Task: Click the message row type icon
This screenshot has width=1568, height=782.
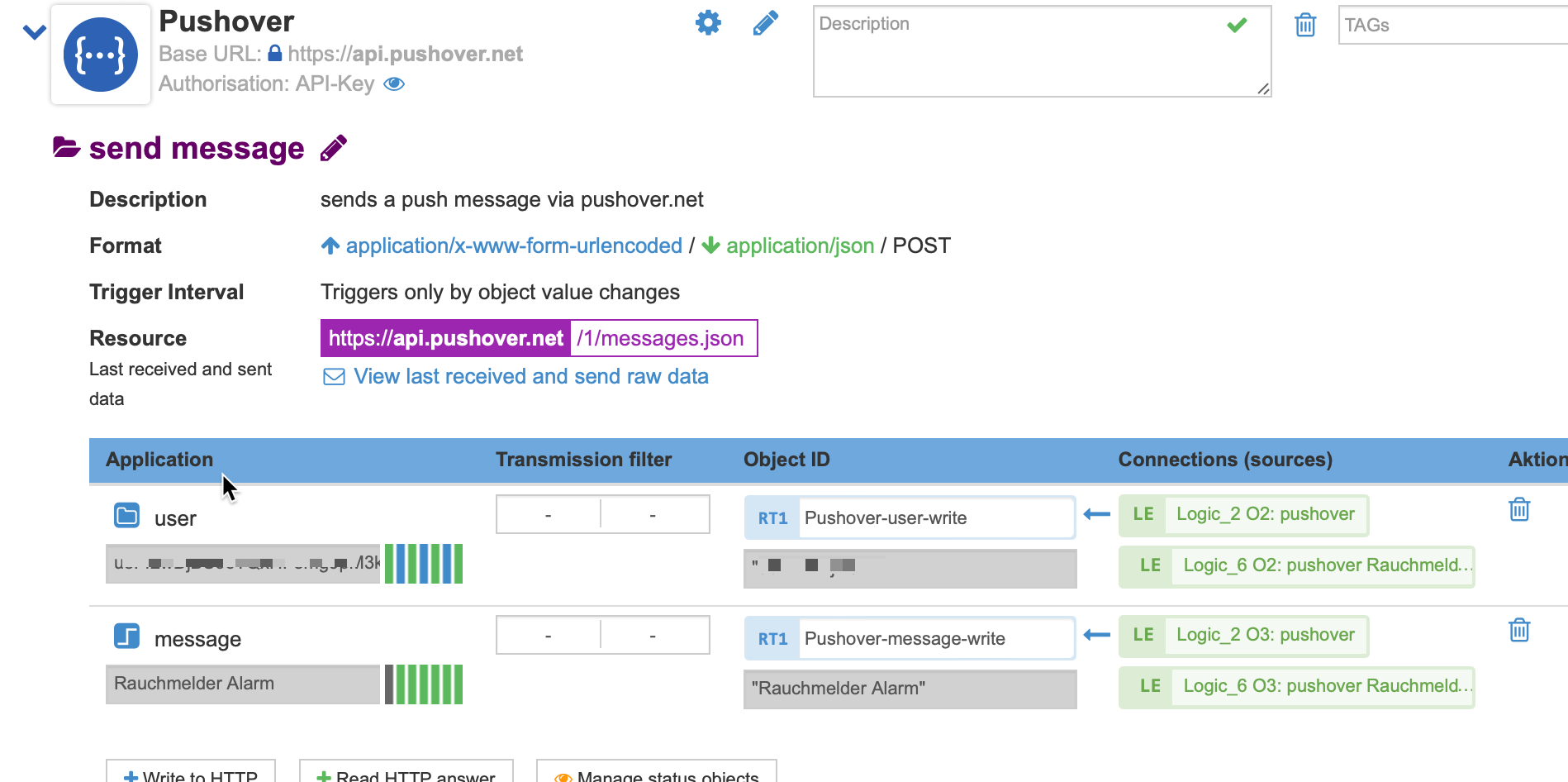Action: point(126,637)
